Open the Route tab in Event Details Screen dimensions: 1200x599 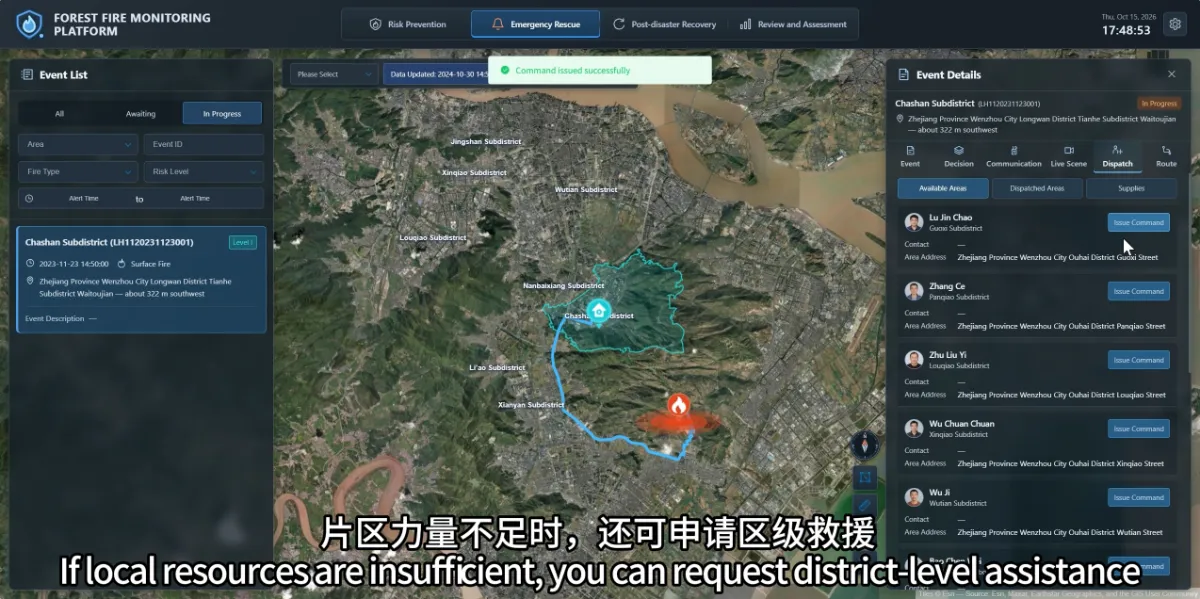pyautogui.click(x=1166, y=156)
